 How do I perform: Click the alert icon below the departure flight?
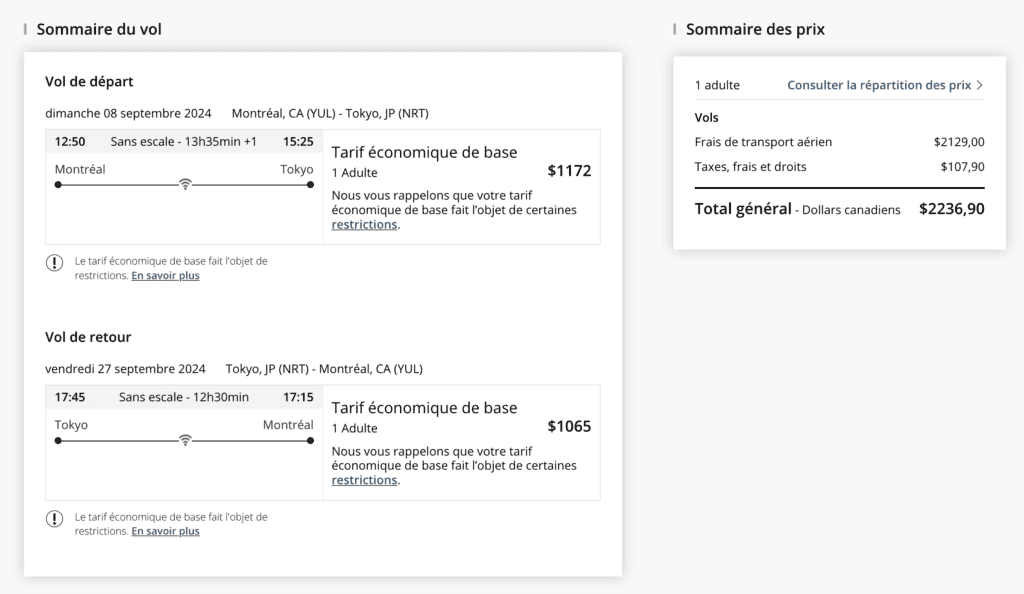coord(54,263)
